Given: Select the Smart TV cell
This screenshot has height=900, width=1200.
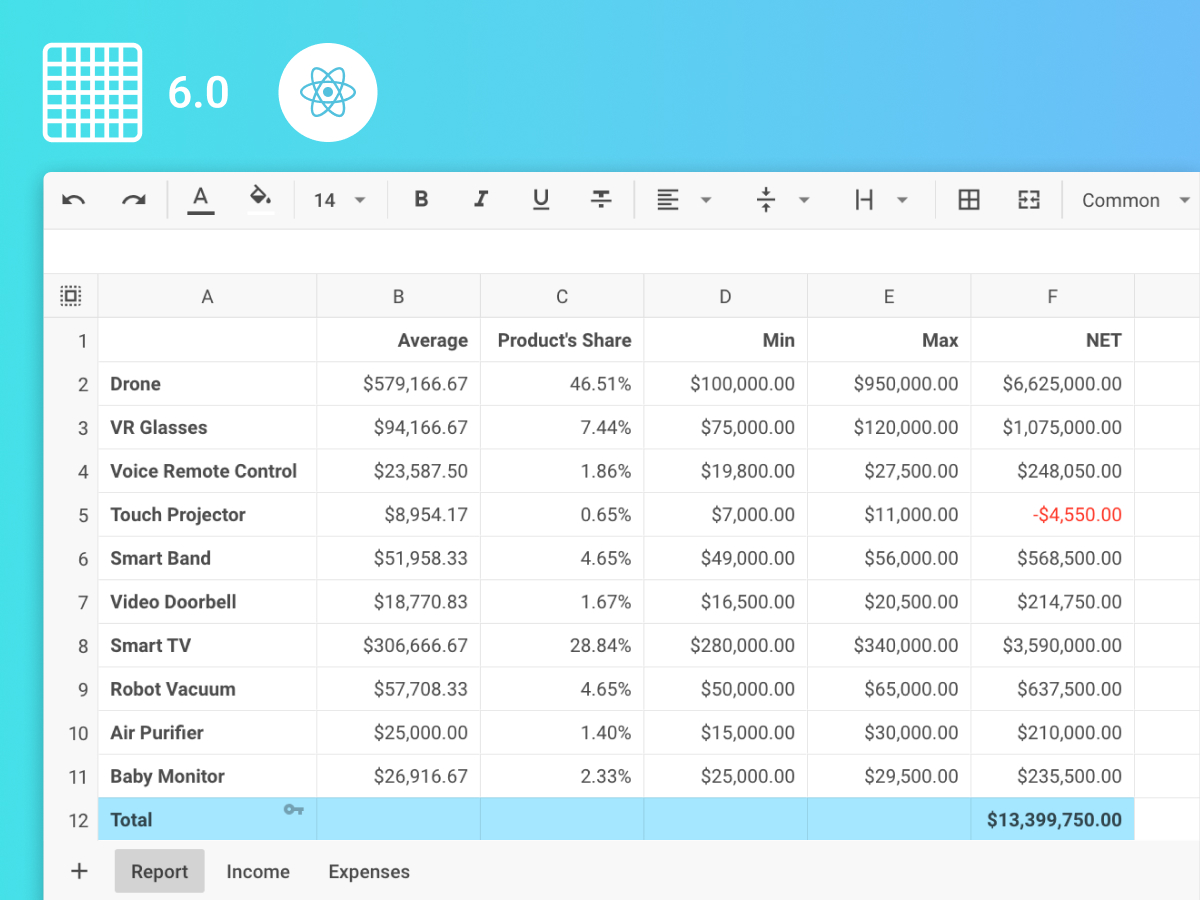Looking at the screenshot, I should 208,645.
